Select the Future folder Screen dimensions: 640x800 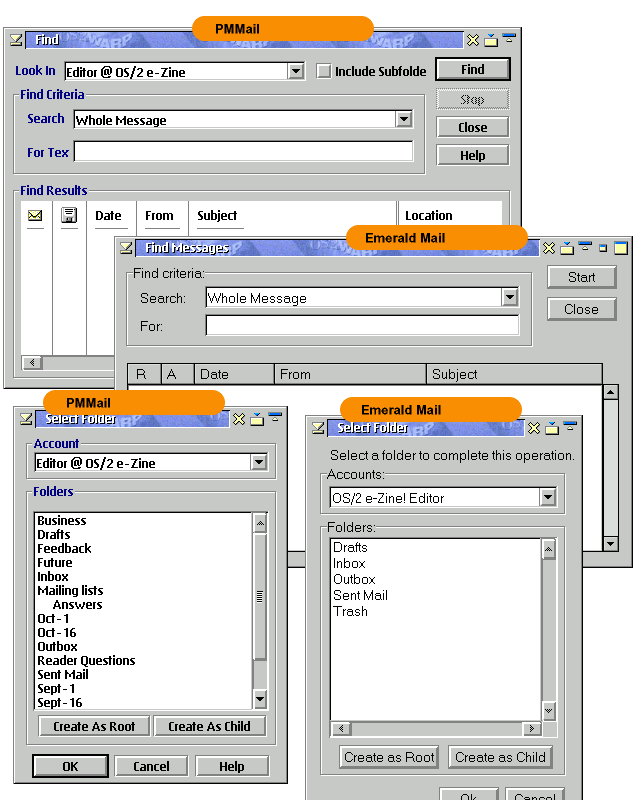[55, 562]
